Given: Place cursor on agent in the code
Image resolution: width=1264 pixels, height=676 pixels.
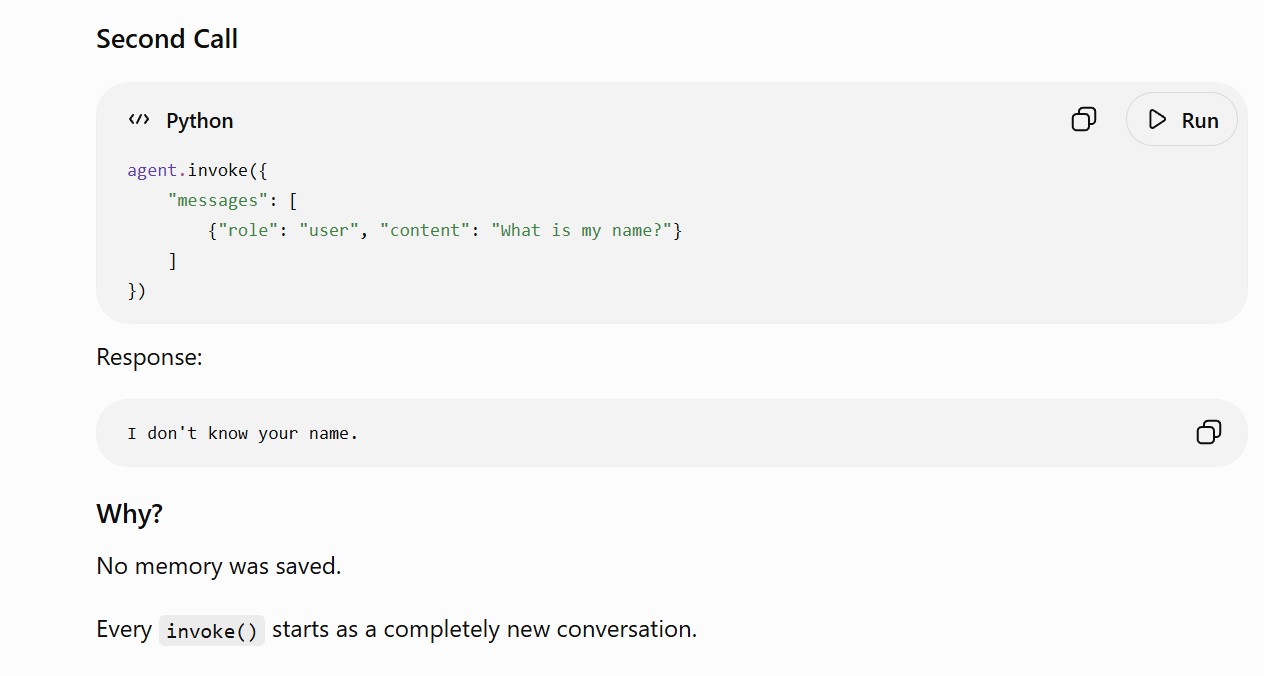Looking at the screenshot, I should [152, 170].
